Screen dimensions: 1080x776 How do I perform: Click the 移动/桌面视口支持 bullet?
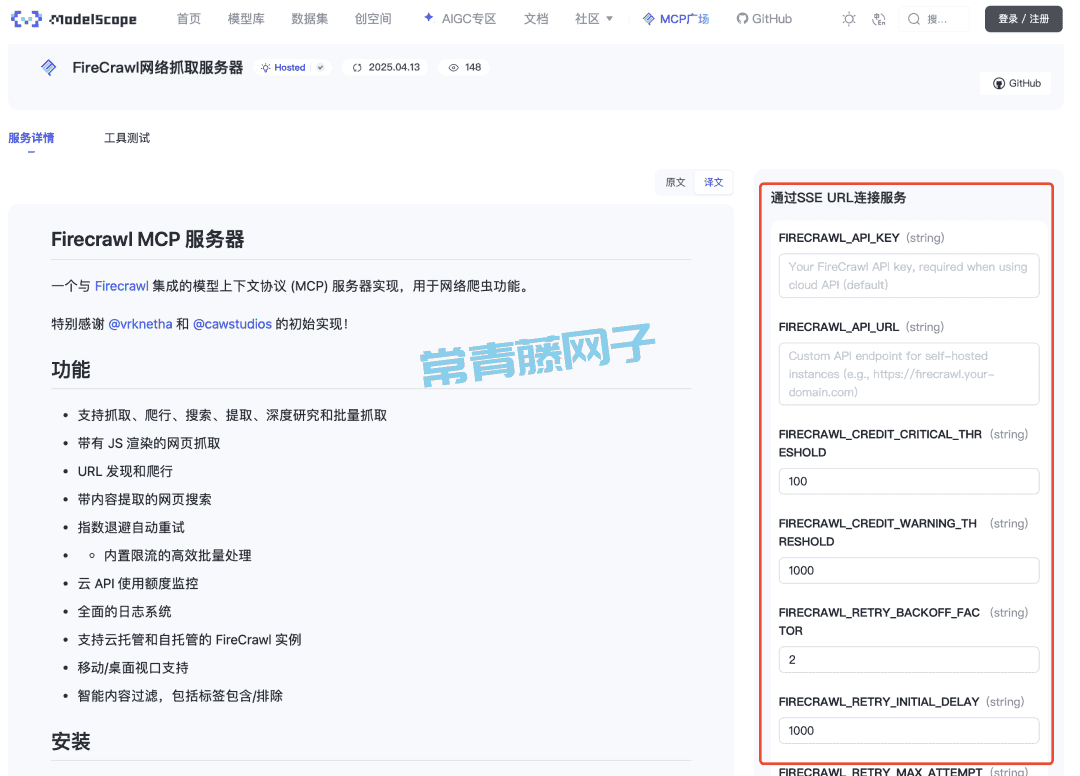click(133, 668)
